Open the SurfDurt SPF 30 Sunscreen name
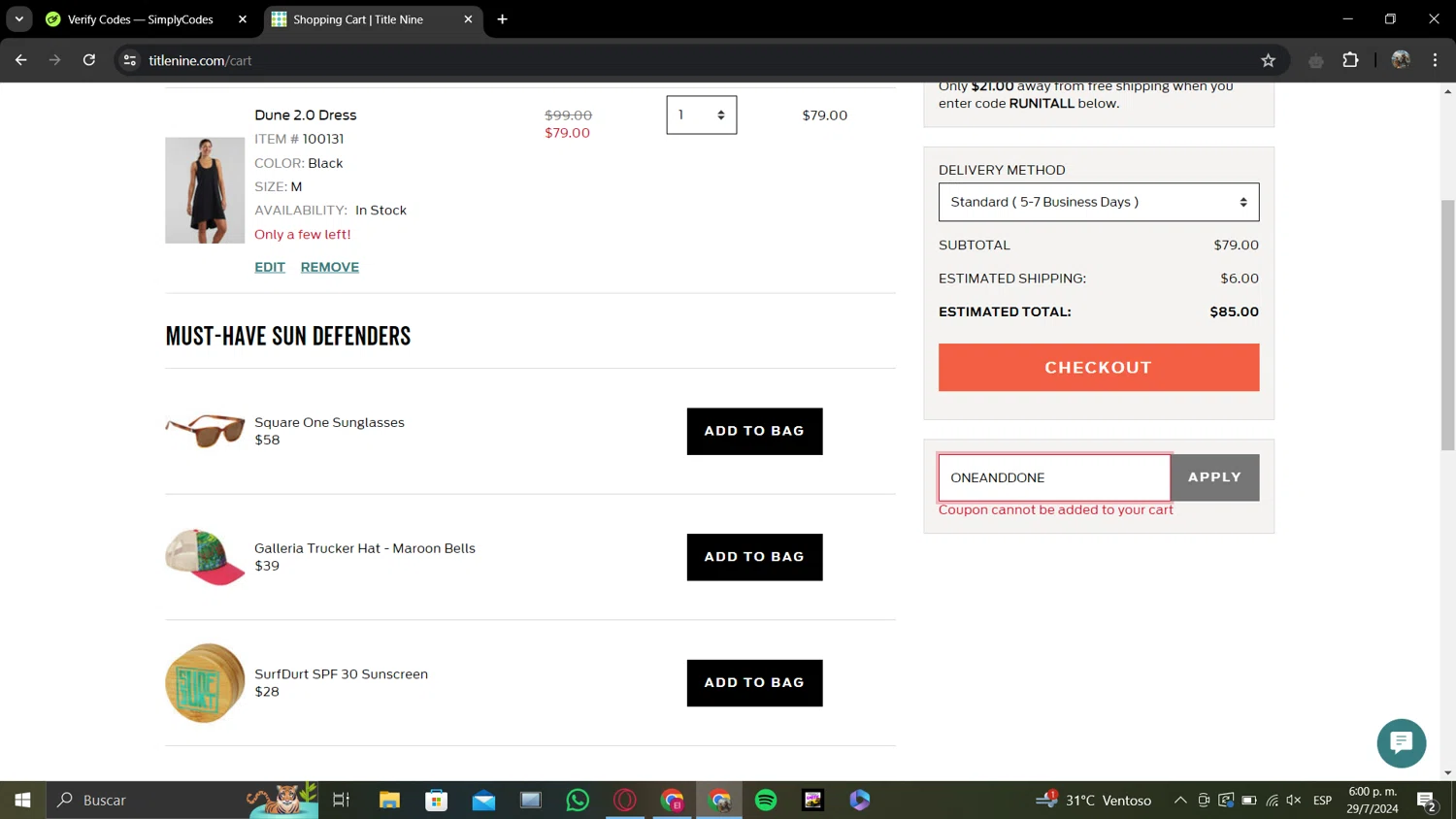This screenshot has height=819, width=1456. (x=341, y=674)
